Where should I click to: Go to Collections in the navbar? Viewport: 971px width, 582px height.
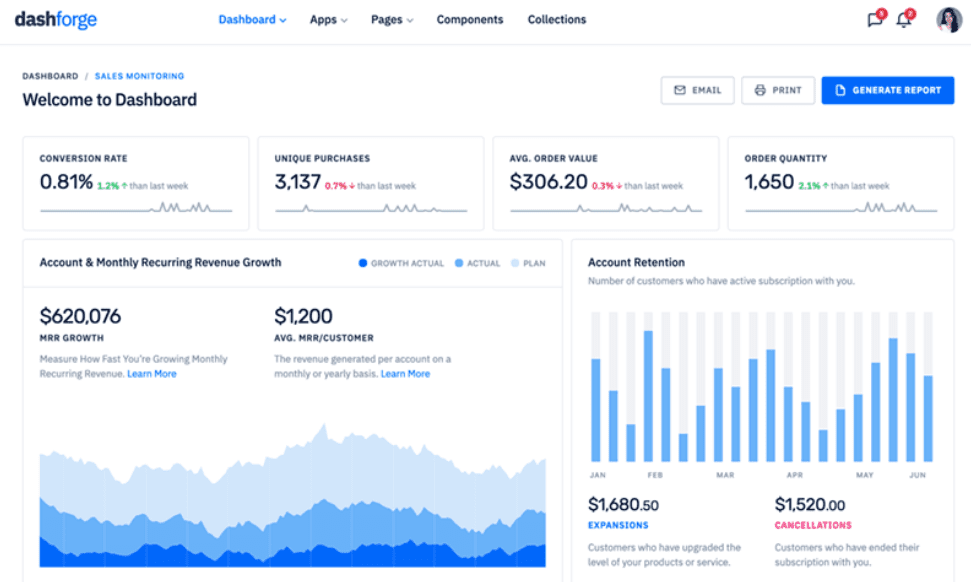[x=557, y=20]
